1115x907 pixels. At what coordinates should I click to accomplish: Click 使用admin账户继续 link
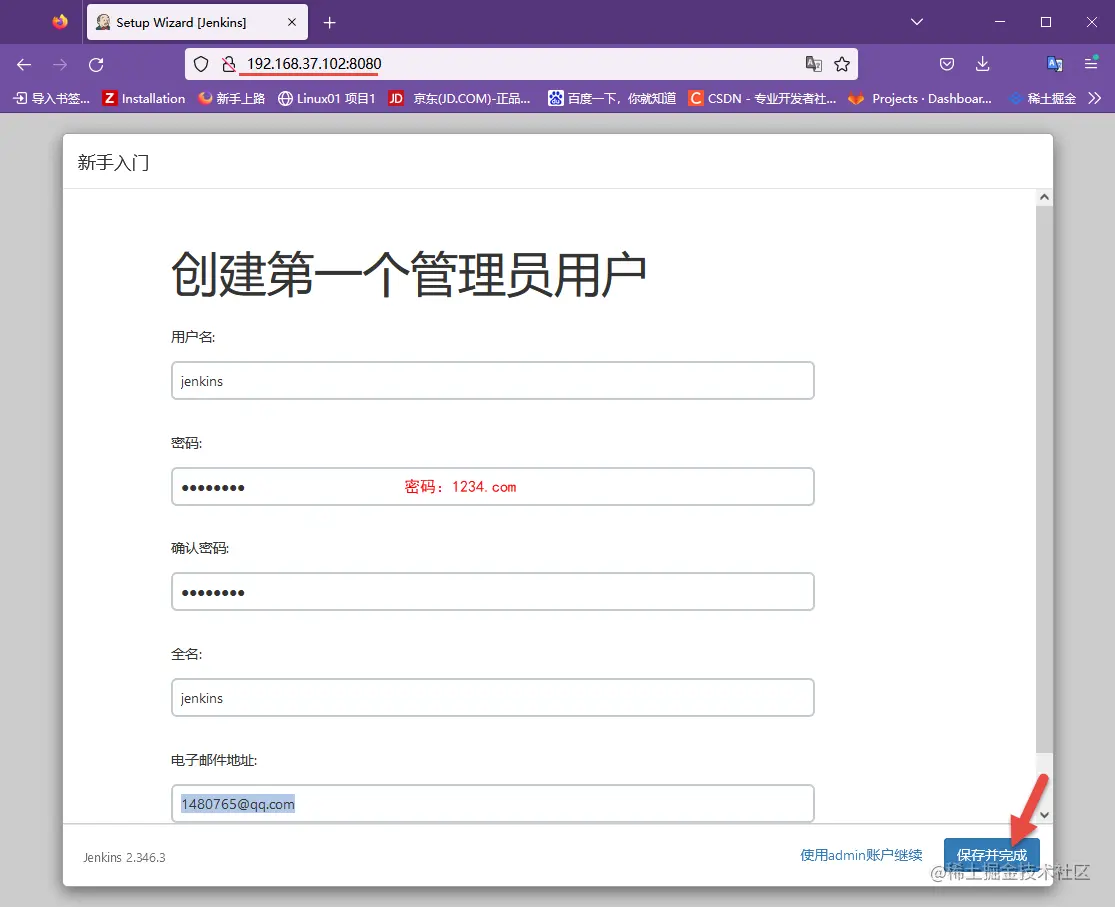click(861, 855)
